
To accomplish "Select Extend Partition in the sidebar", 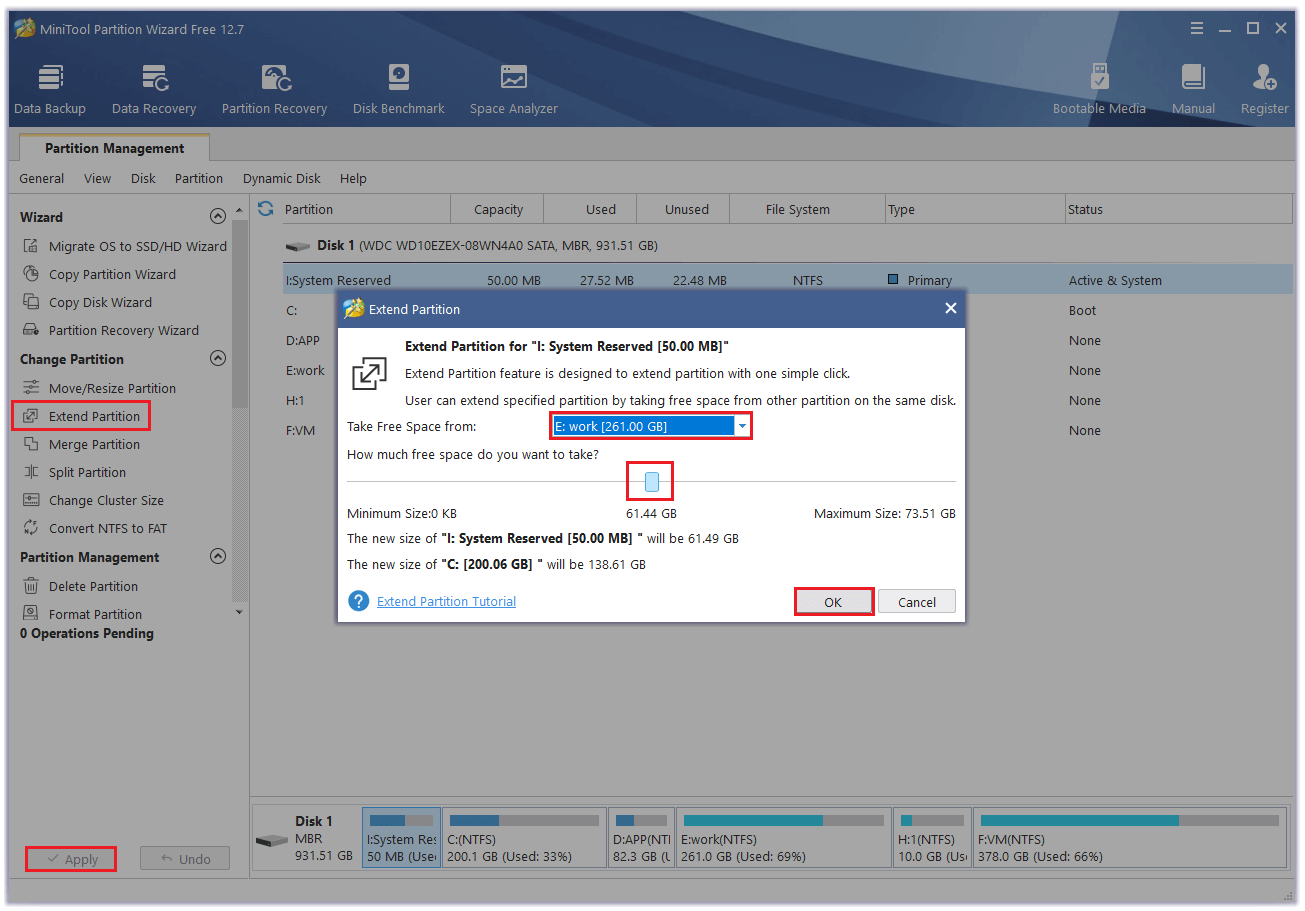I will point(81,416).
